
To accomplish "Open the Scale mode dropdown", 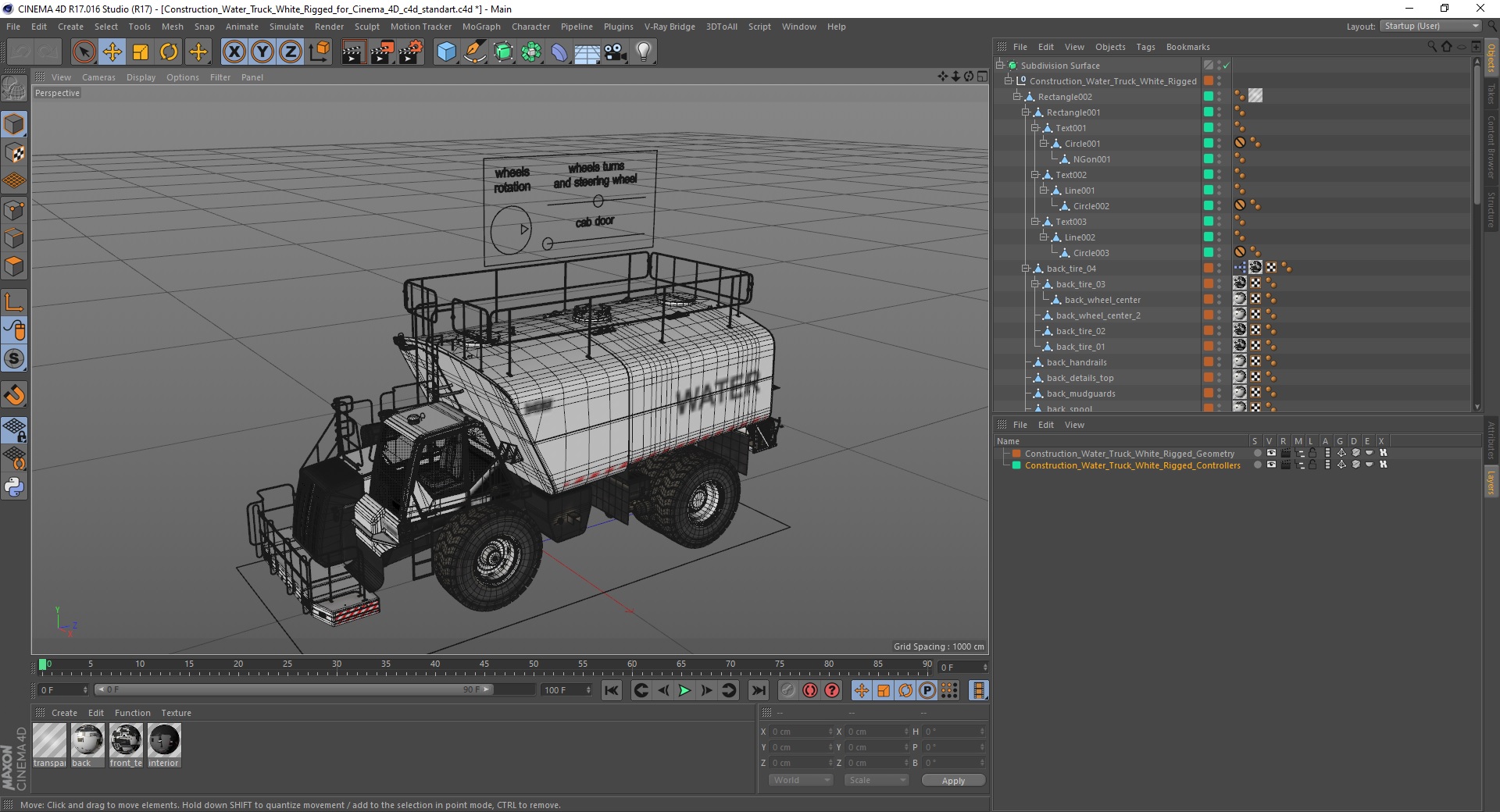I will [876, 780].
